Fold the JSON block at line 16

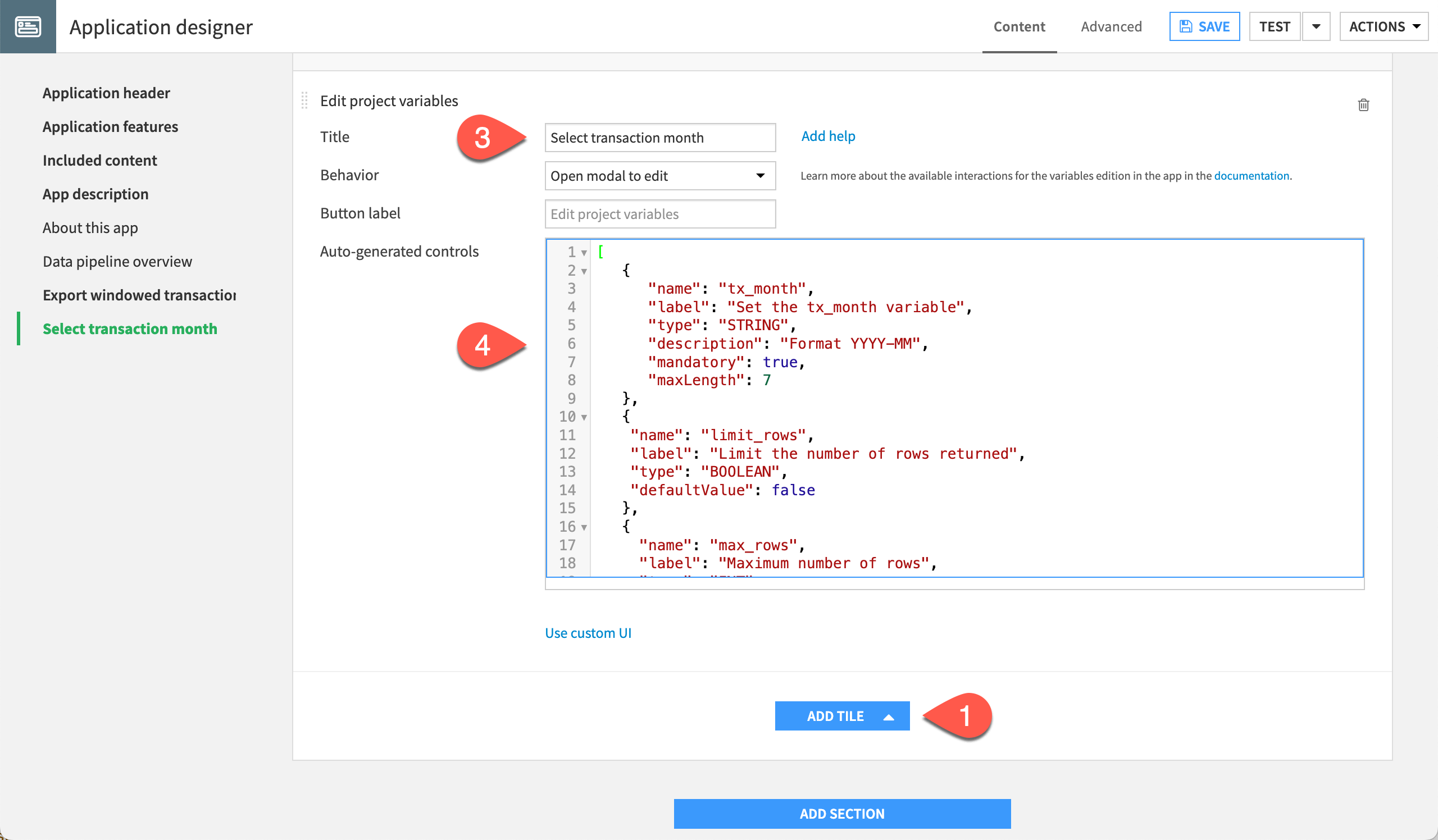coord(584,527)
